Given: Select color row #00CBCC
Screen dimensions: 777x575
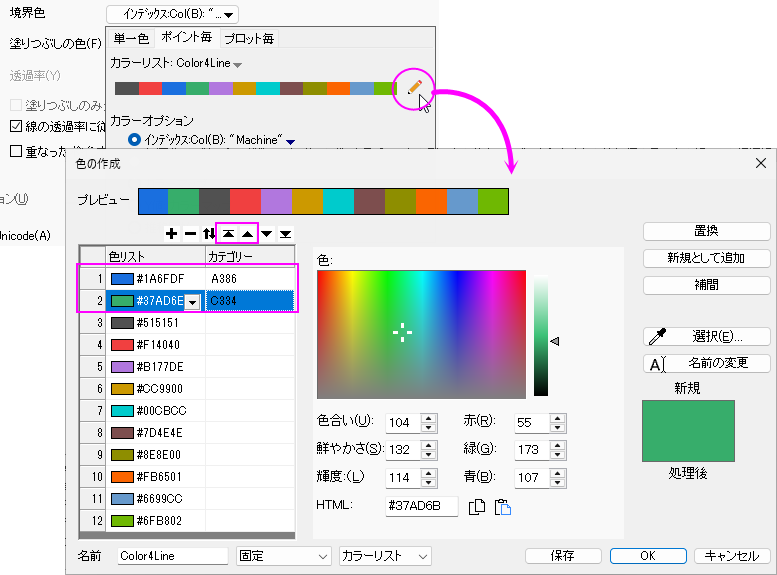Looking at the screenshot, I should click(x=187, y=410).
